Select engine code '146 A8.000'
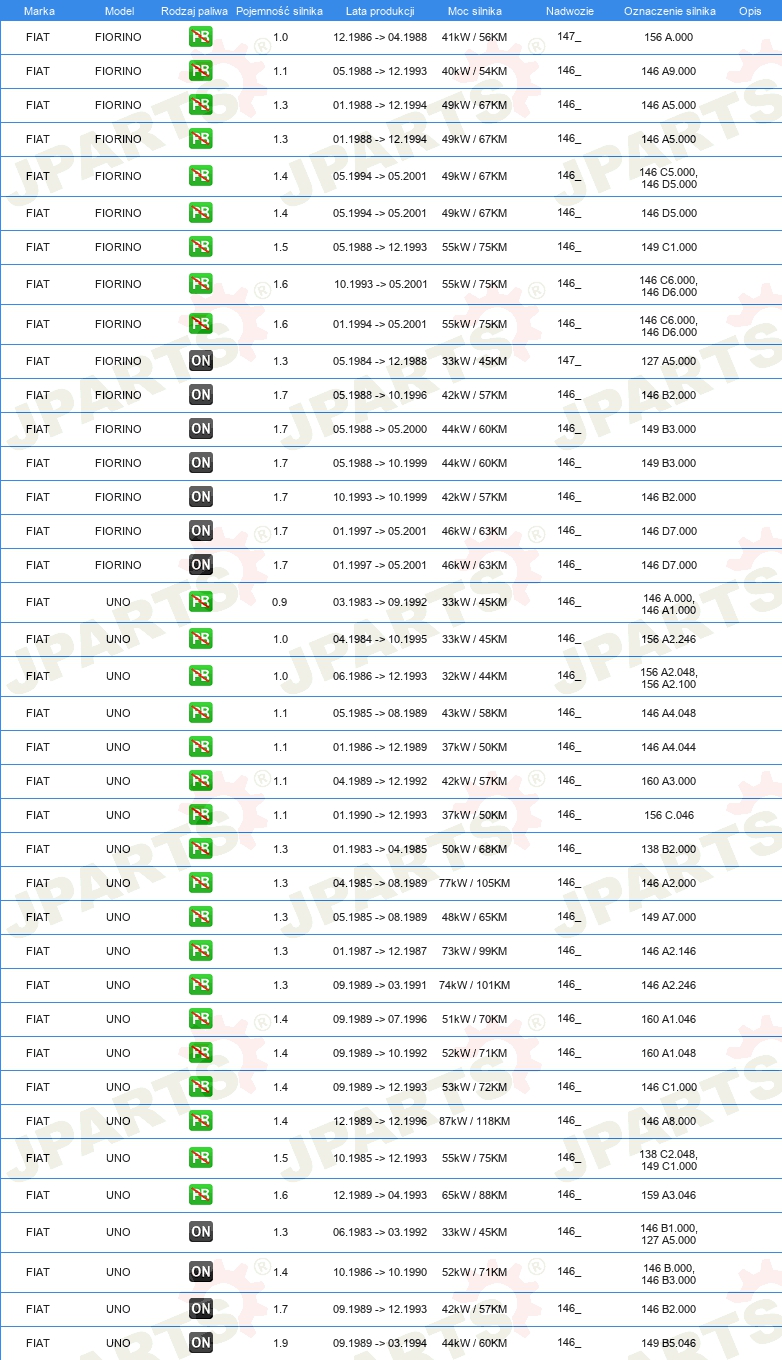The height and width of the screenshot is (1360, 782). click(x=669, y=1121)
